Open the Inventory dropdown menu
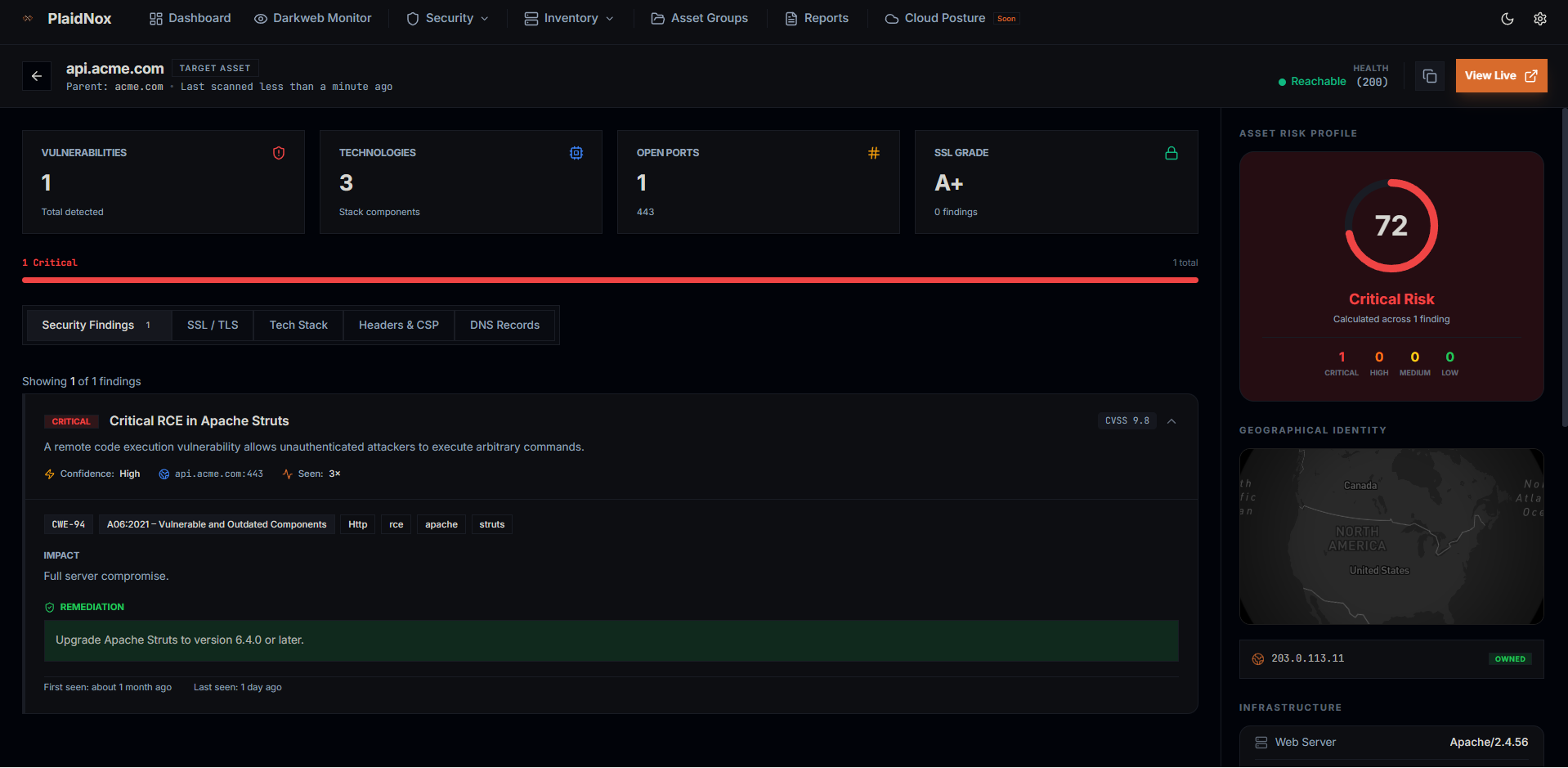1568x768 pixels. [x=569, y=19]
